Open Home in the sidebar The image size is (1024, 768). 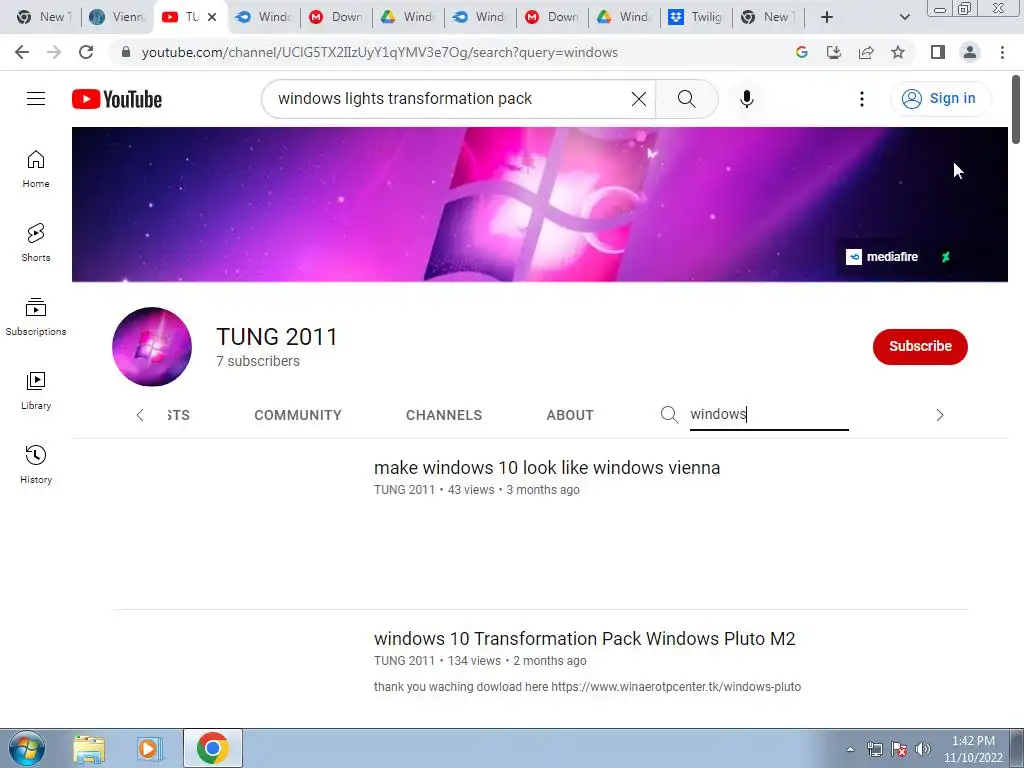coord(36,169)
